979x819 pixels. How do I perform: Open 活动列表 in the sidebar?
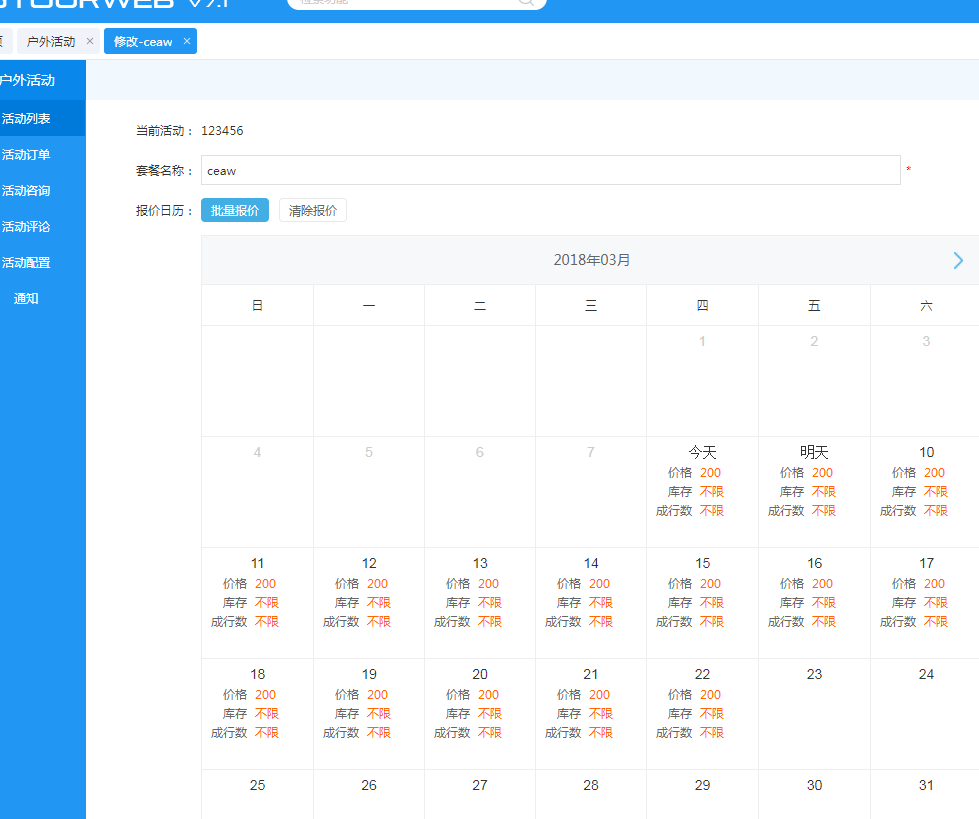27,118
